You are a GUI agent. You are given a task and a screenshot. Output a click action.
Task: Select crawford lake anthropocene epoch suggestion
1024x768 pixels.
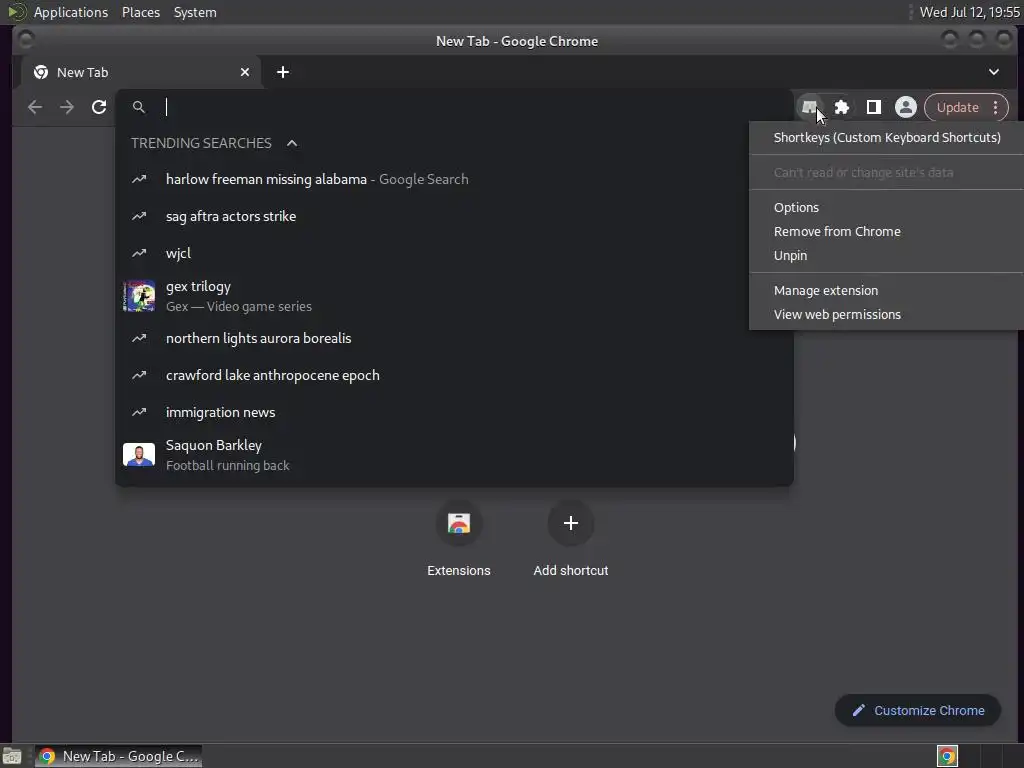pos(455,376)
